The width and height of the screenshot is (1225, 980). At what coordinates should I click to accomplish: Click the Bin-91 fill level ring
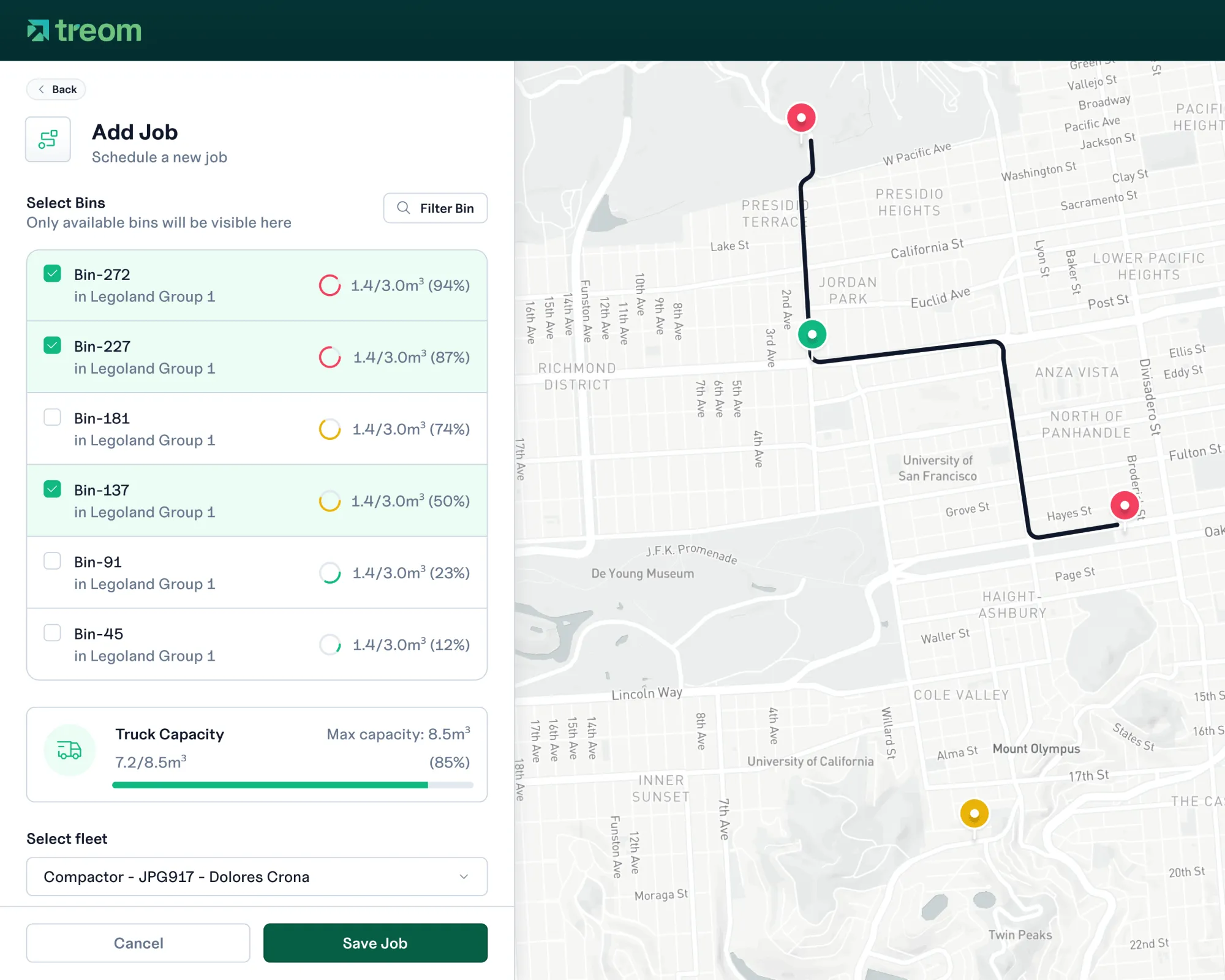pos(330,573)
